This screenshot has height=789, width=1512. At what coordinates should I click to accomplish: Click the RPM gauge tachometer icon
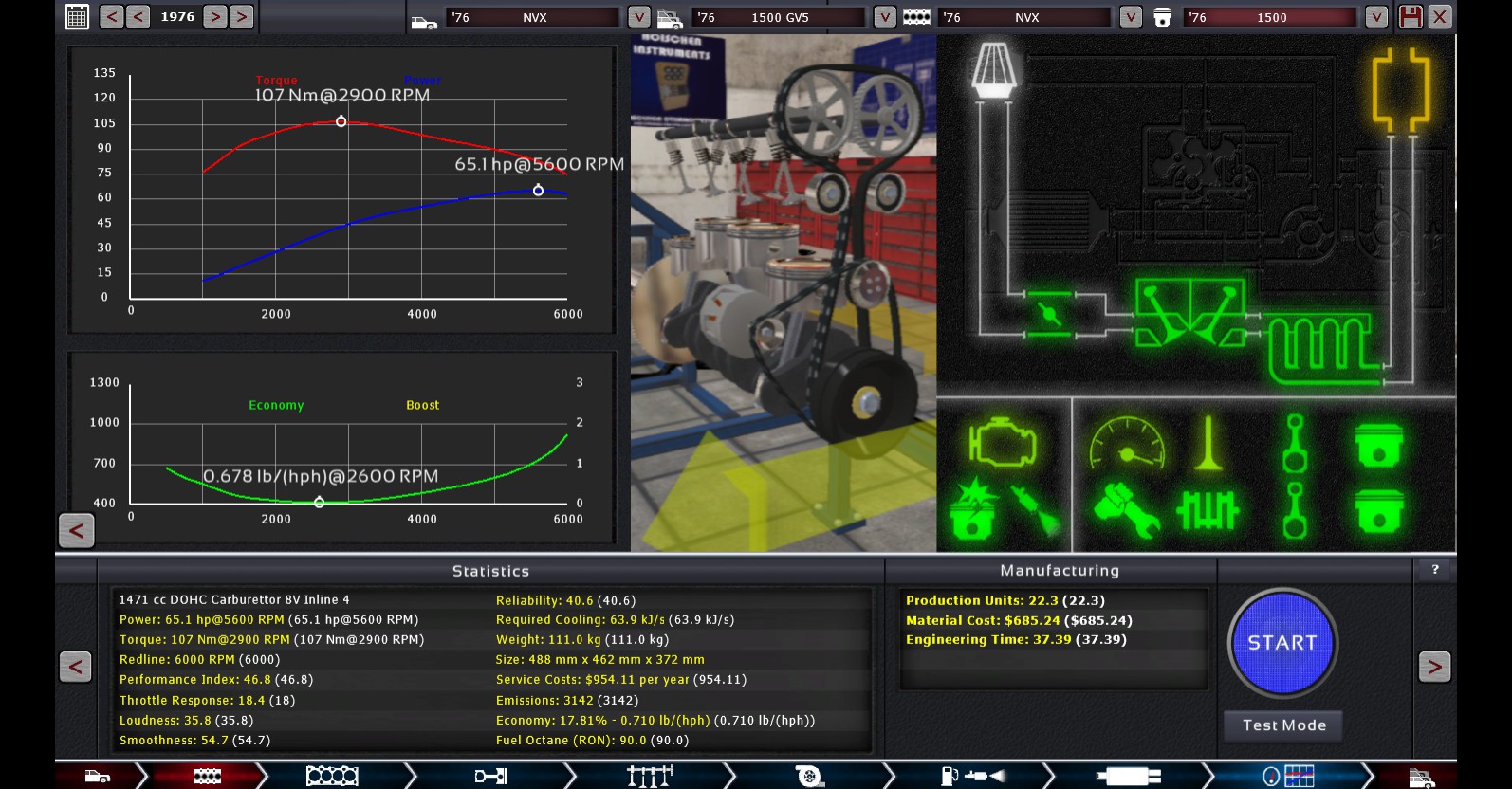click(1127, 442)
